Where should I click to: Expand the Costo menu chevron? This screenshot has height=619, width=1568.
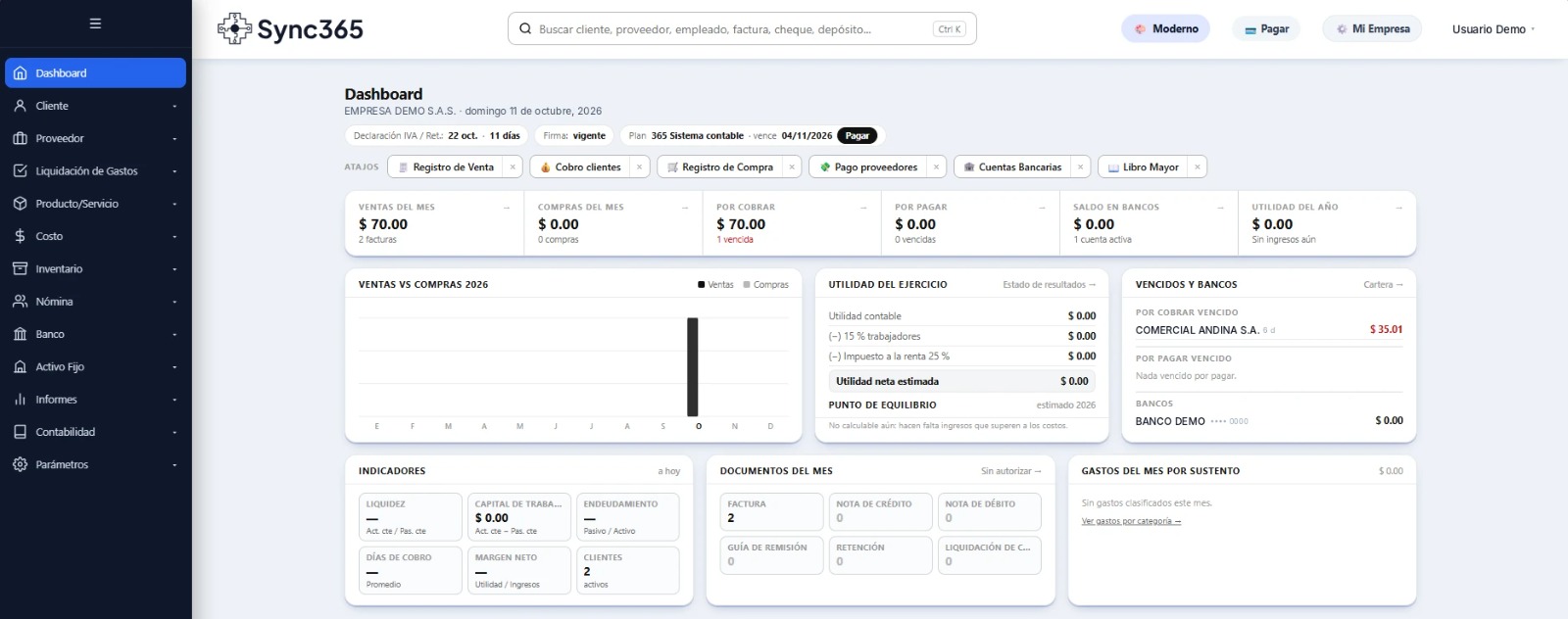[174, 236]
